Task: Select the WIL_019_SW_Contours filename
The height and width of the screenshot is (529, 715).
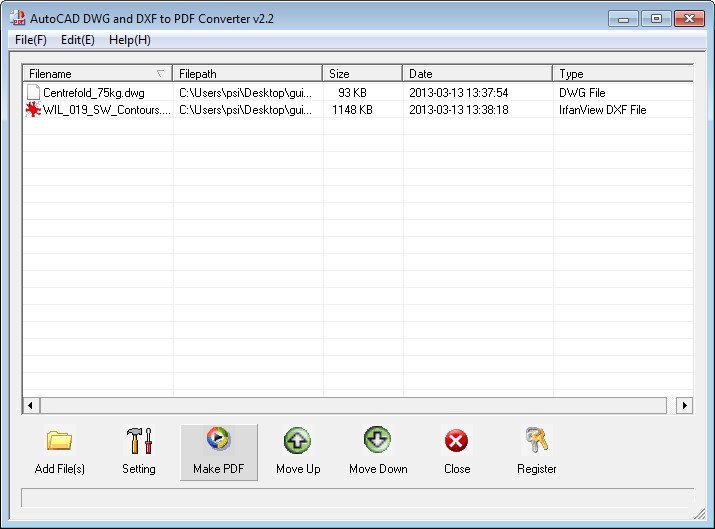Action: click(x=107, y=110)
